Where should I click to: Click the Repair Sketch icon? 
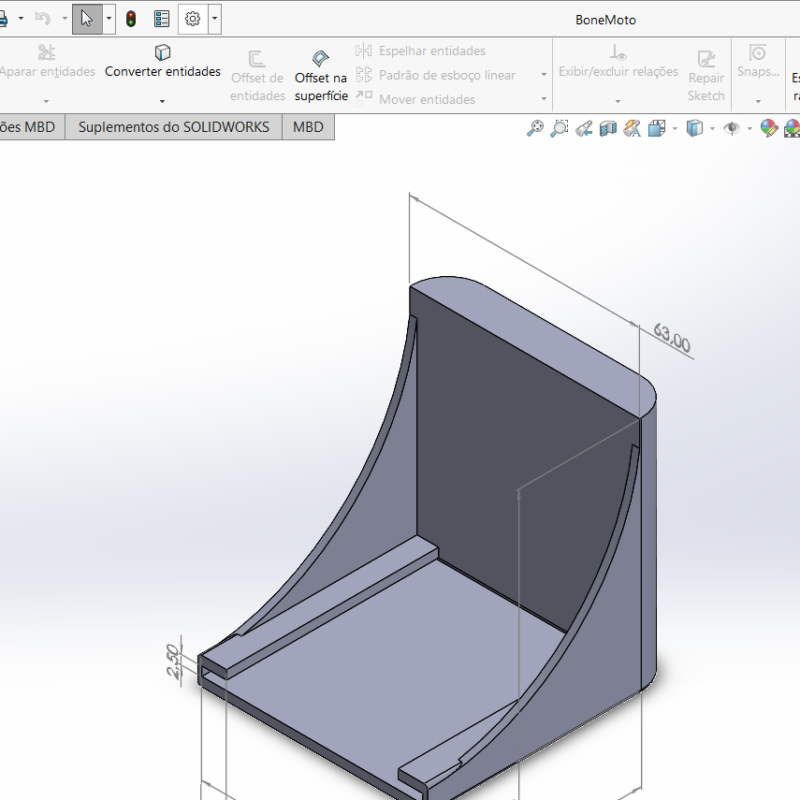pos(707,59)
